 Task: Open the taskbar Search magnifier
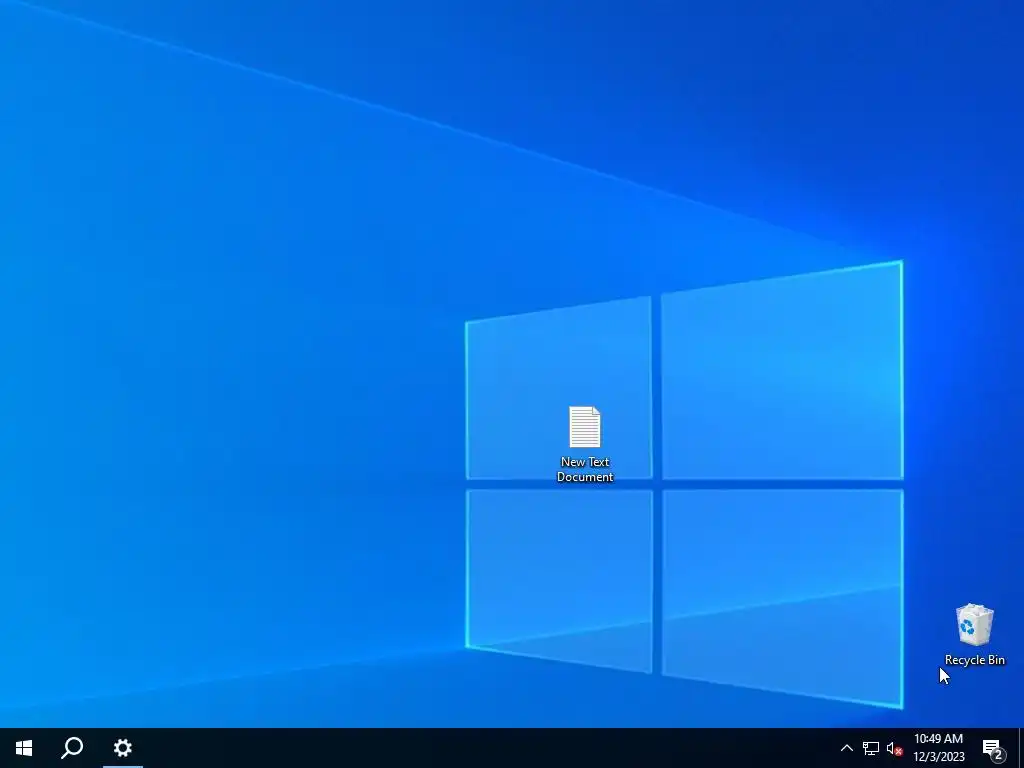tap(72, 748)
